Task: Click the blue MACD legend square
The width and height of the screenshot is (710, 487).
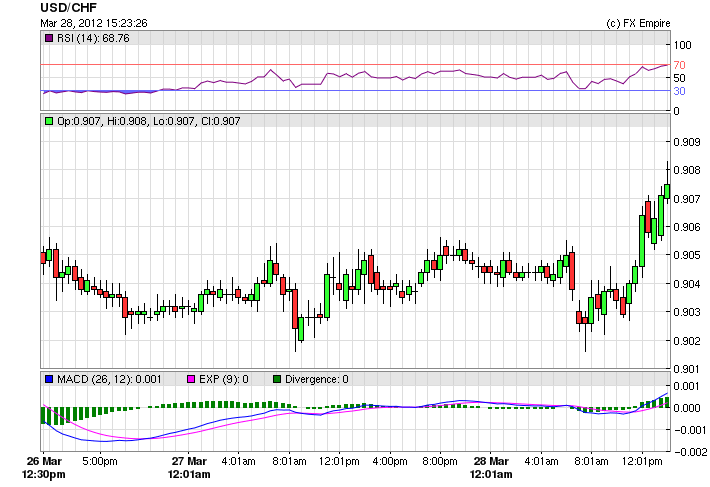Action: pos(49,379)
